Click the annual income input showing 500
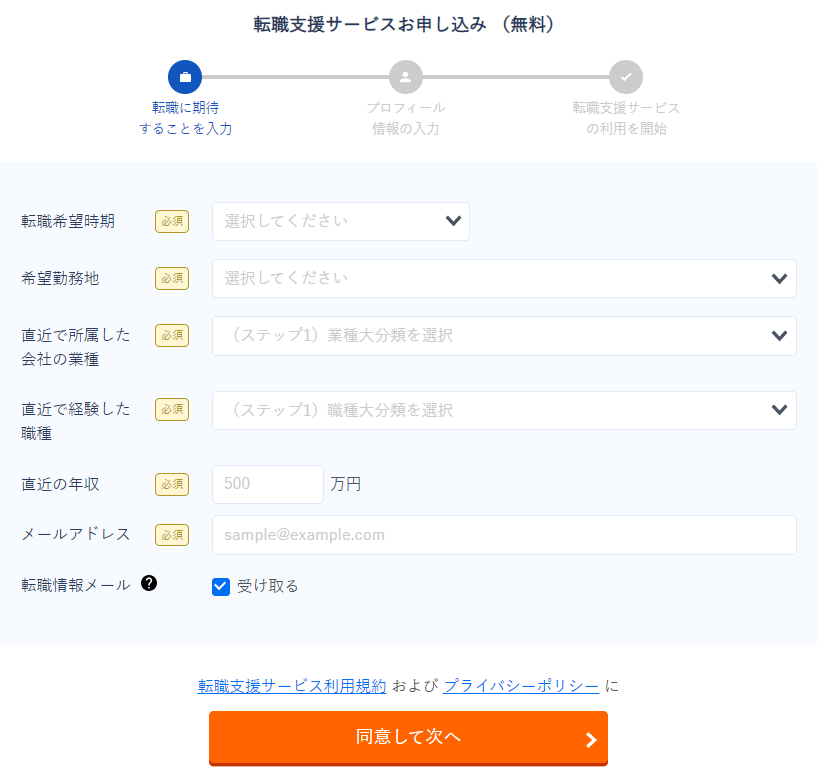The image size is (817, 775). pyautogui.click(x=267, y=484)
